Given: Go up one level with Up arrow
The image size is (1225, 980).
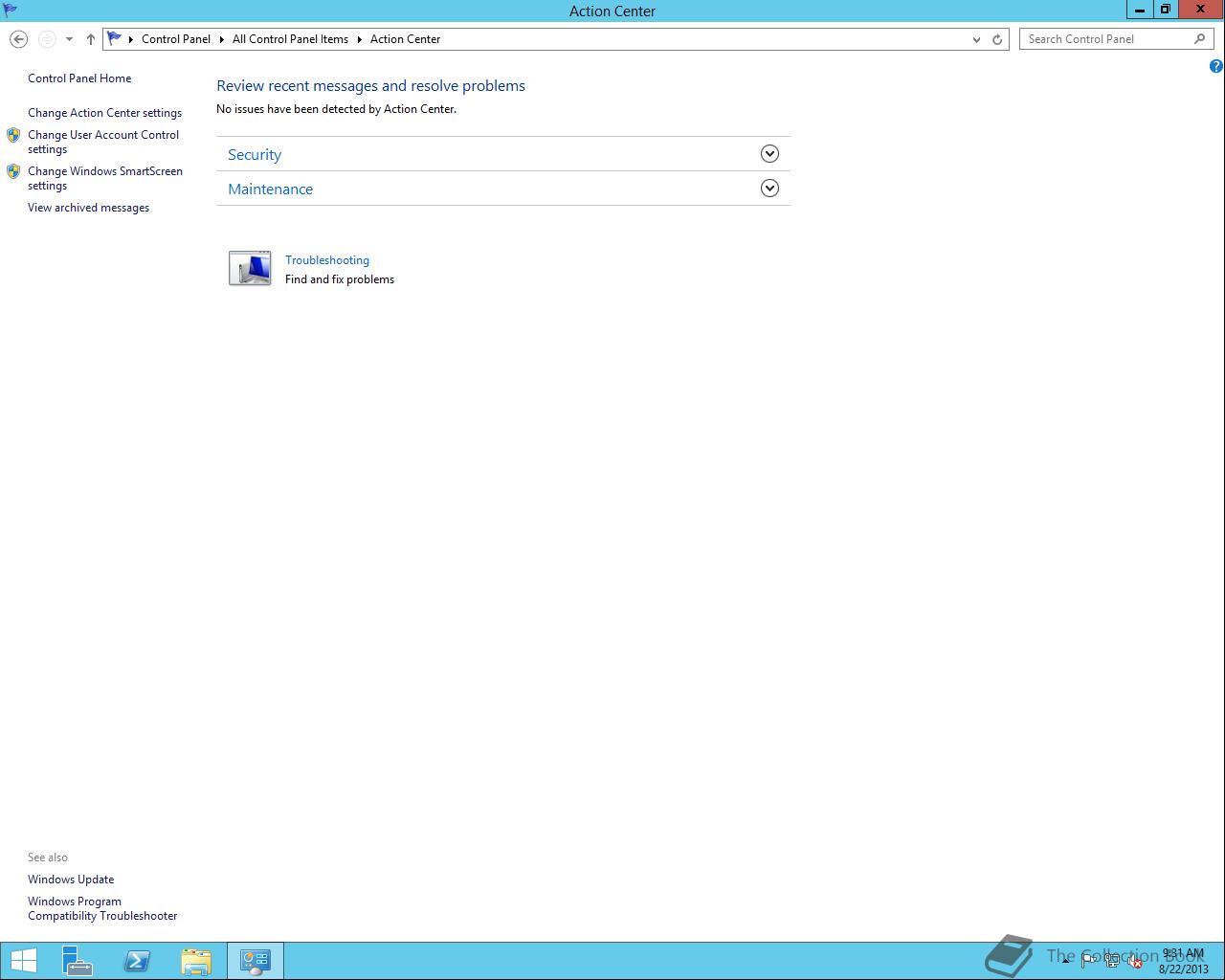Looking at the screenshot, I should 90,39.
